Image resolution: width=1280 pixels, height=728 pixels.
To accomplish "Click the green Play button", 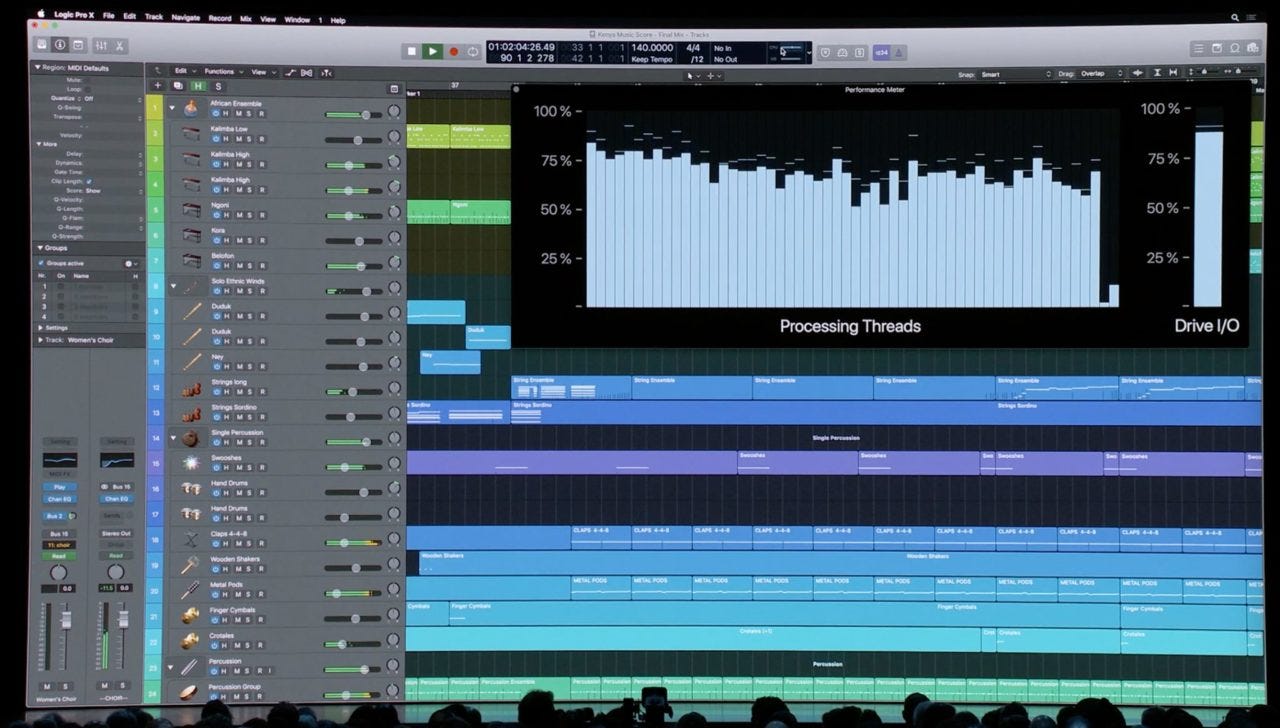I will tap(432, 51).
